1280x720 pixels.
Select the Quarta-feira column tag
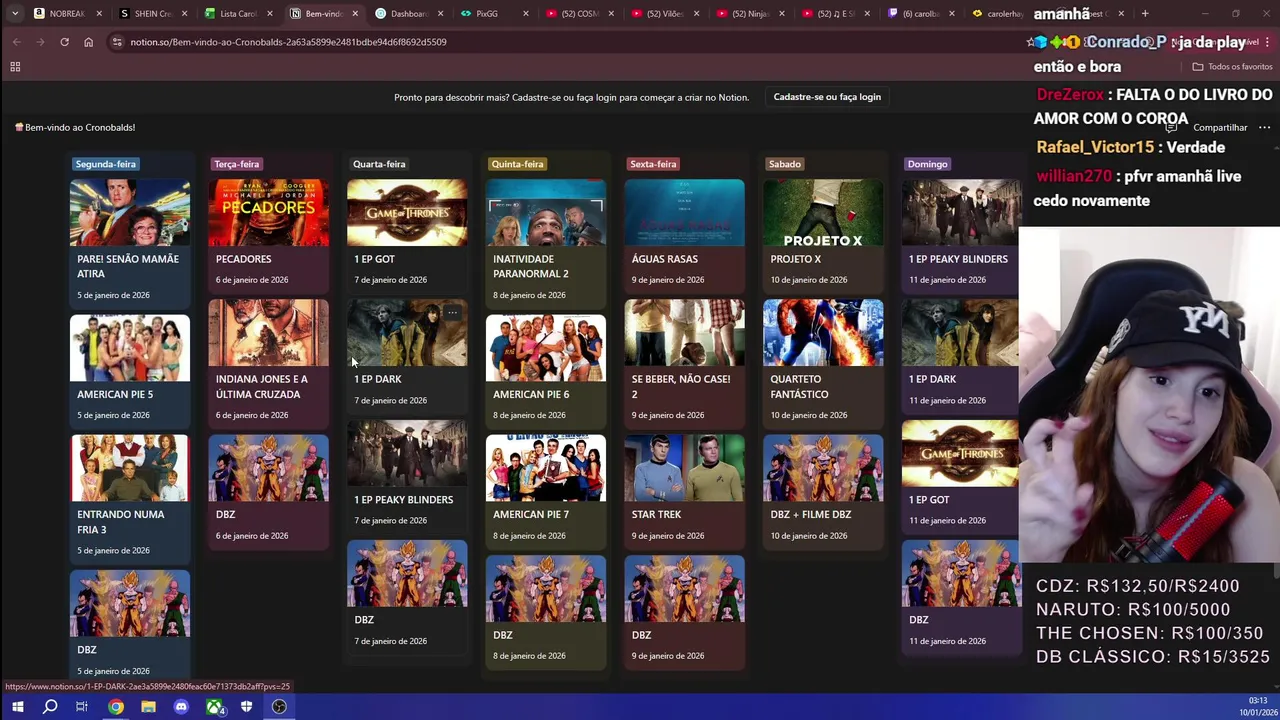click(x=379, y=164)
